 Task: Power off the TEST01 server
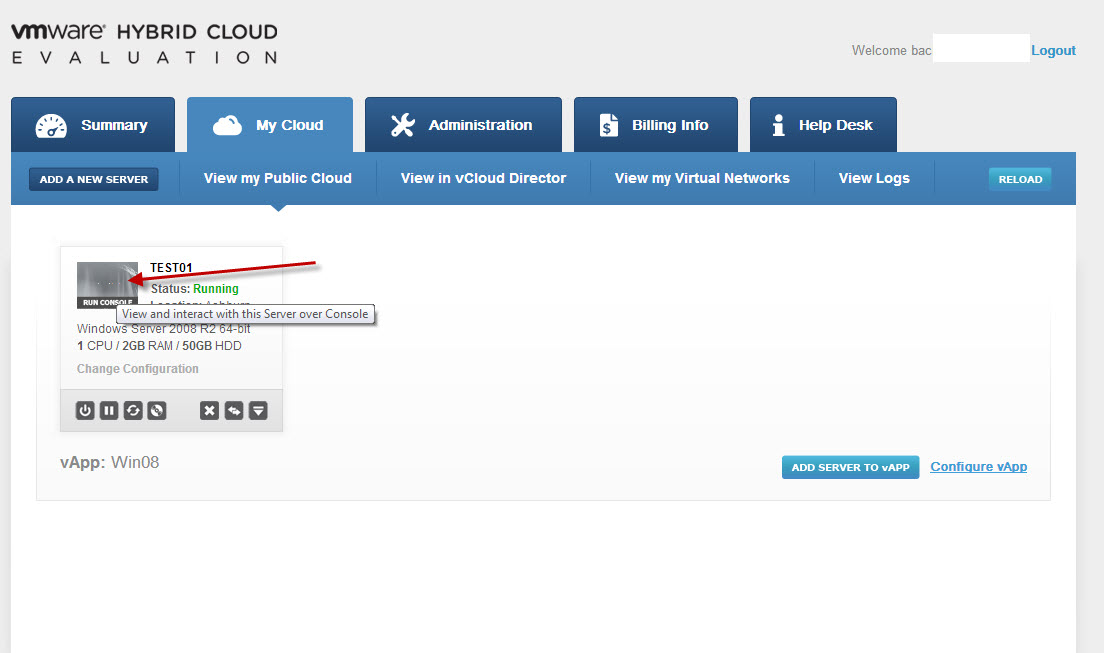click(x=85, y=411)
